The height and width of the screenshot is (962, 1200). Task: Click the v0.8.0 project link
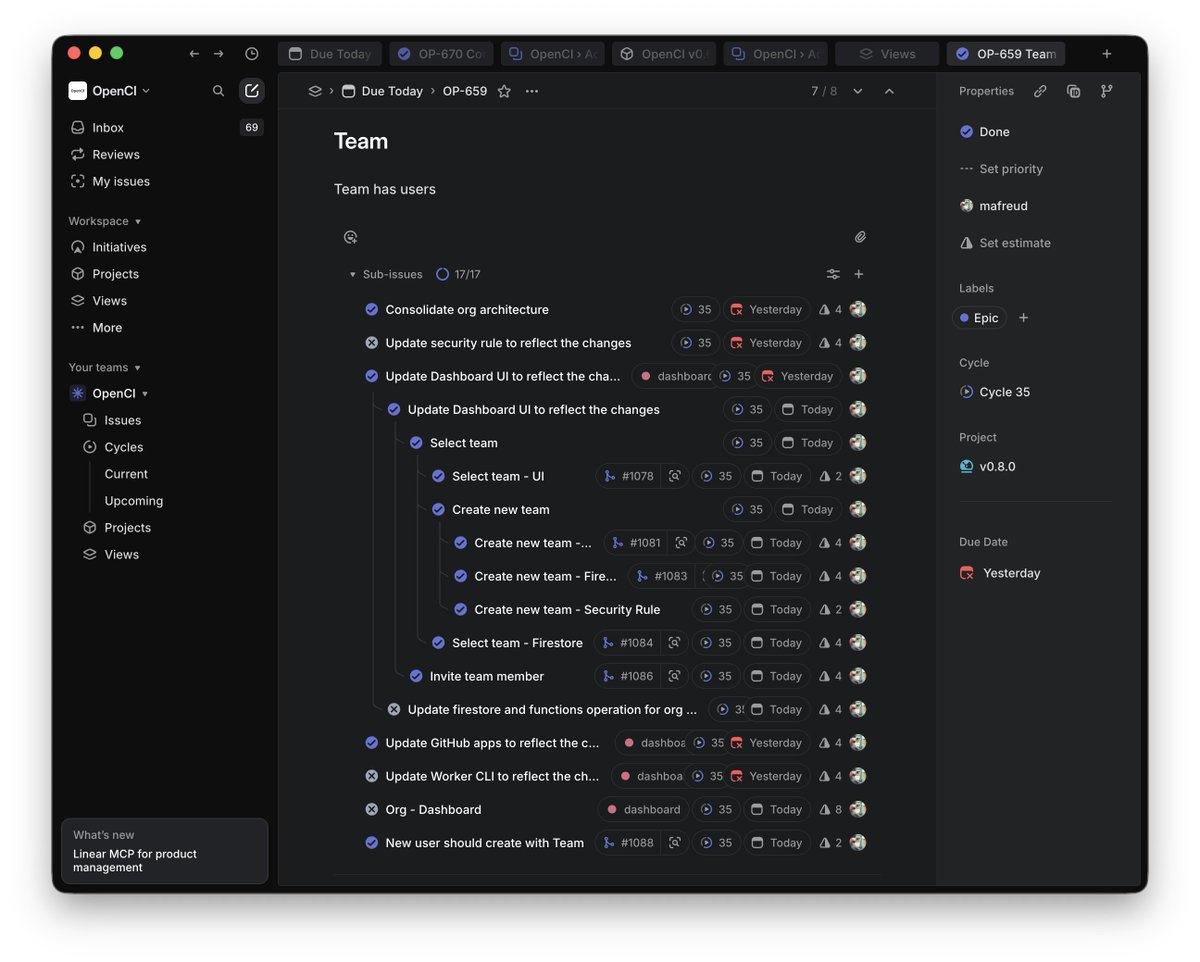point(994,466)
